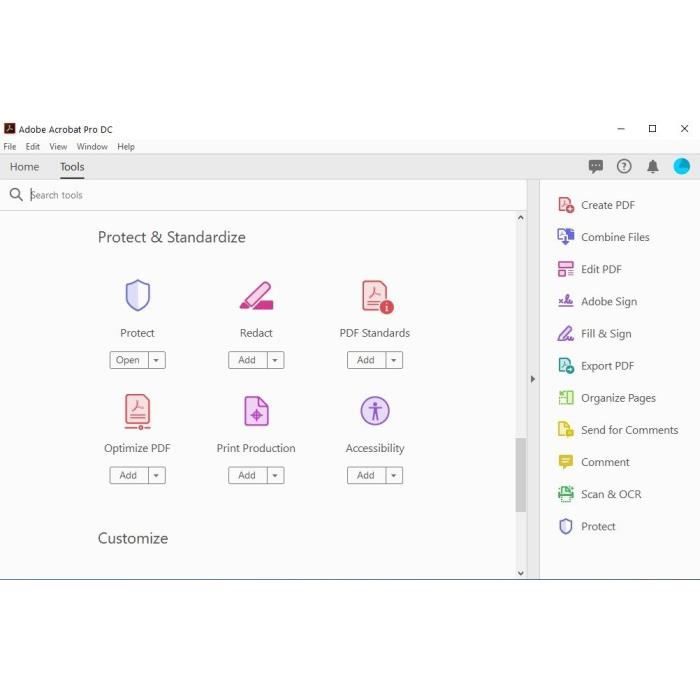Launch Scan & OCR in the right pane

point(600,494)
